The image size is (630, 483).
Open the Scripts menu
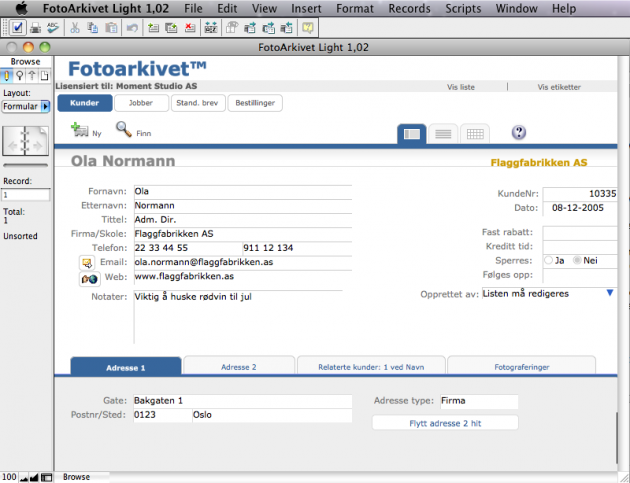463,8
